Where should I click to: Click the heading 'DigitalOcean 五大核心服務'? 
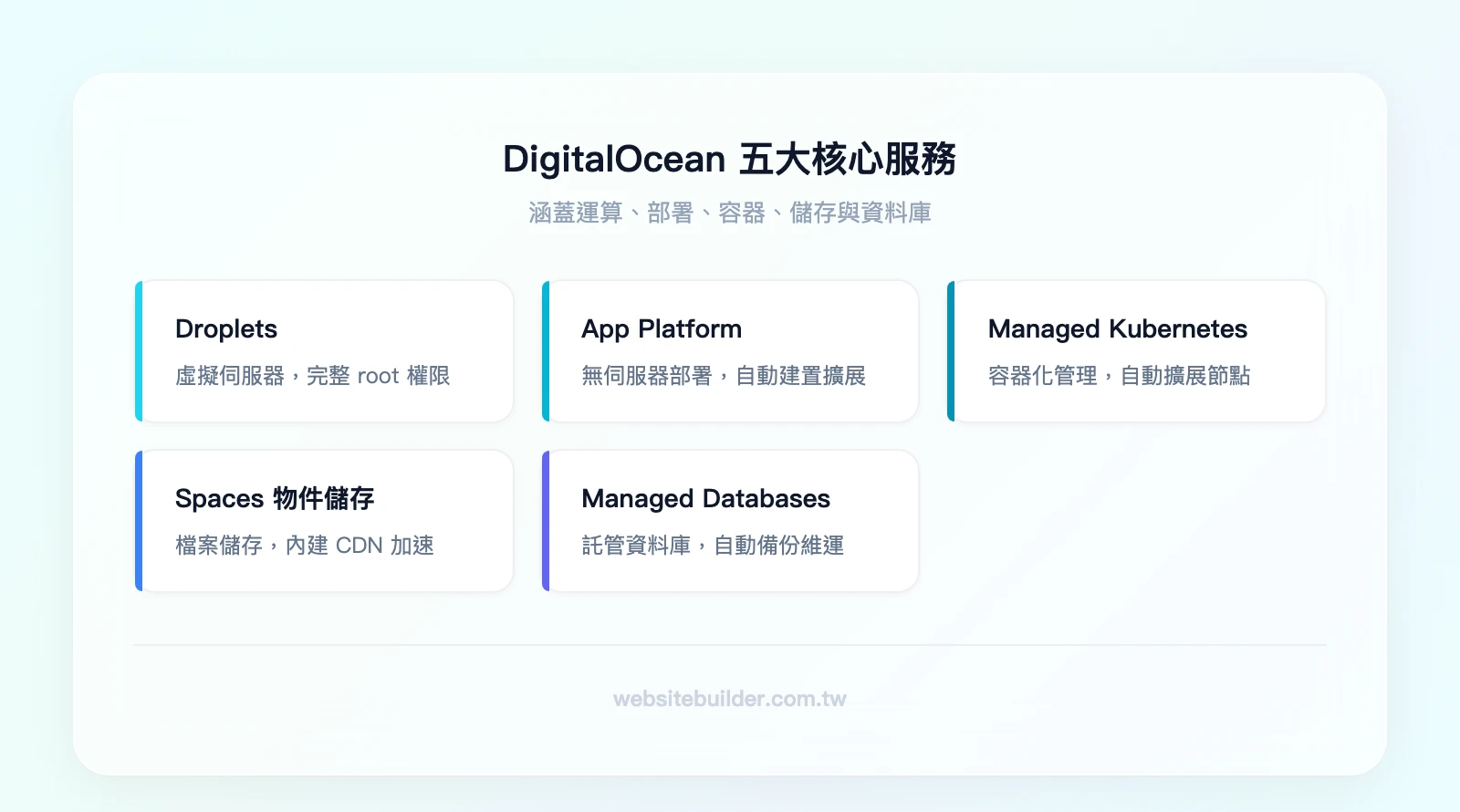pos(729,159)
